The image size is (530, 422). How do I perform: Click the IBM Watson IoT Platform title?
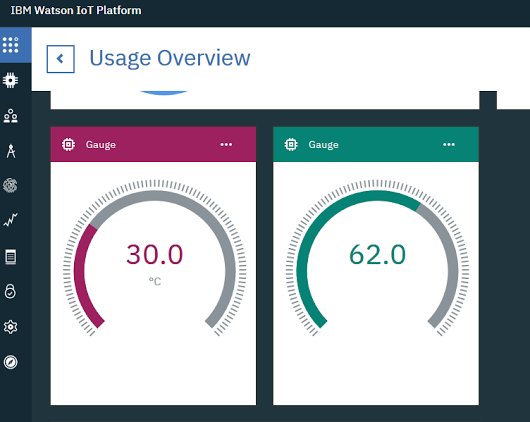pyautogui.click(x=76, y=10)
